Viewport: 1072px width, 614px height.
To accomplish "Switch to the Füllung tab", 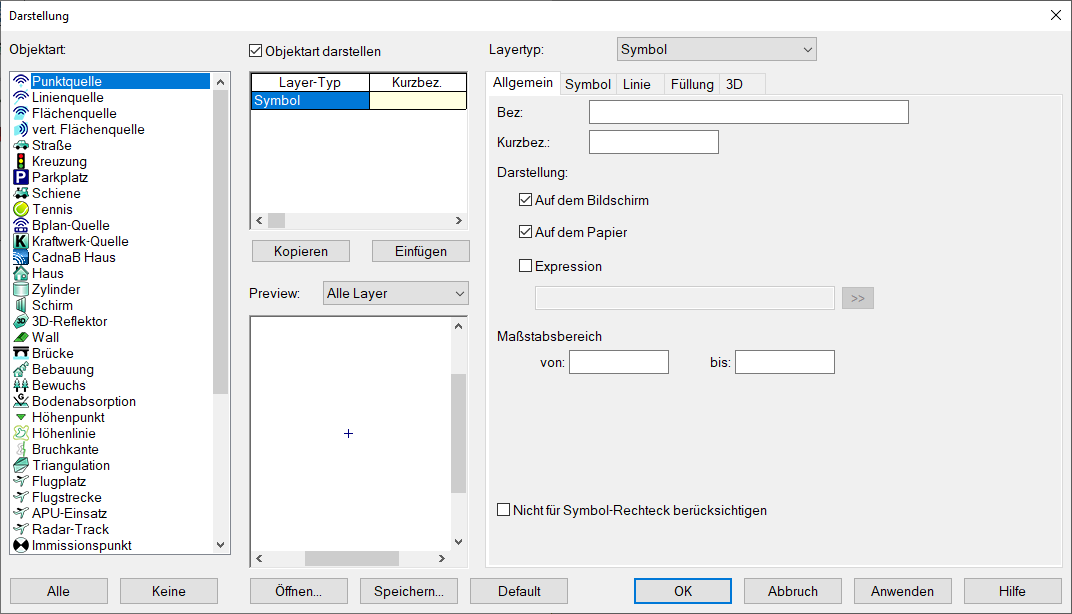I will pos(692,84).
